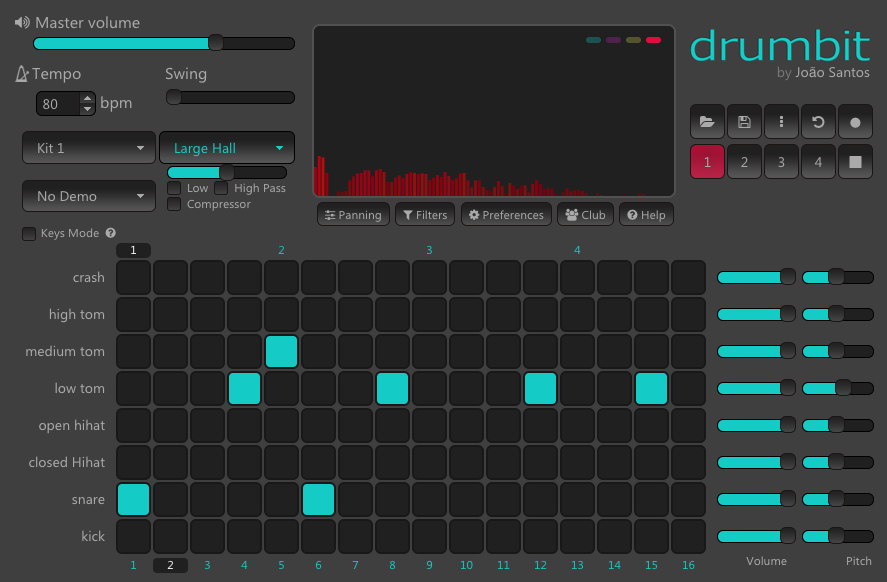Select pattern 4 button

click(x=818, y=162)
